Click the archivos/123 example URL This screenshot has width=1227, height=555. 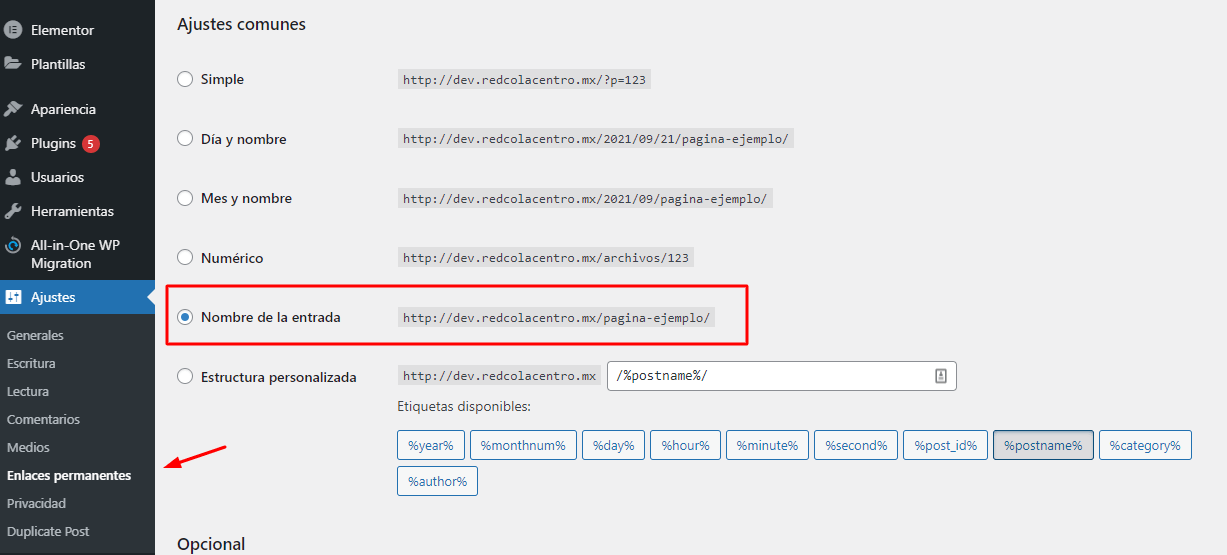point(546,258)
